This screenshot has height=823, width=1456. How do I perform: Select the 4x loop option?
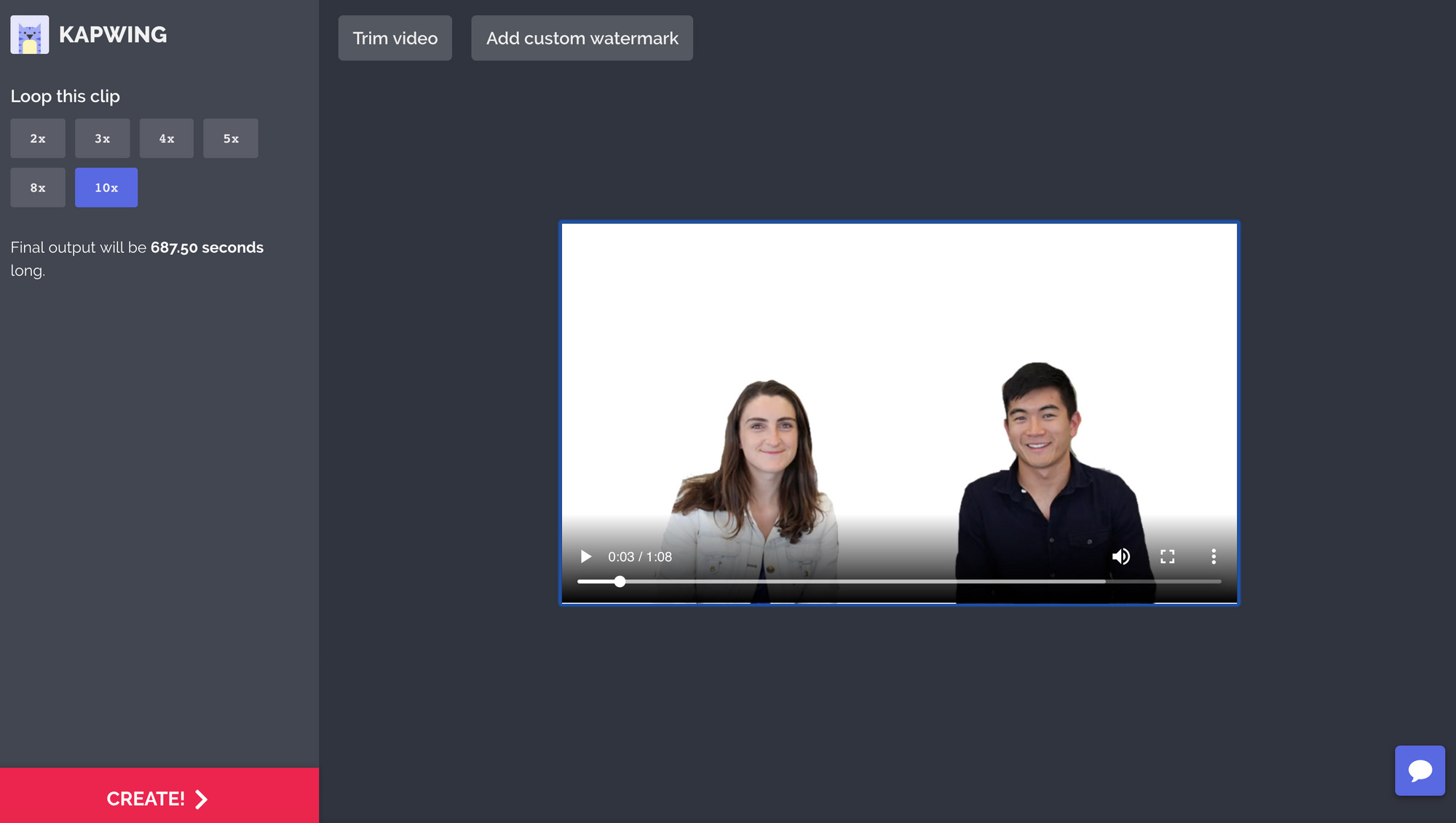(167, 138)
